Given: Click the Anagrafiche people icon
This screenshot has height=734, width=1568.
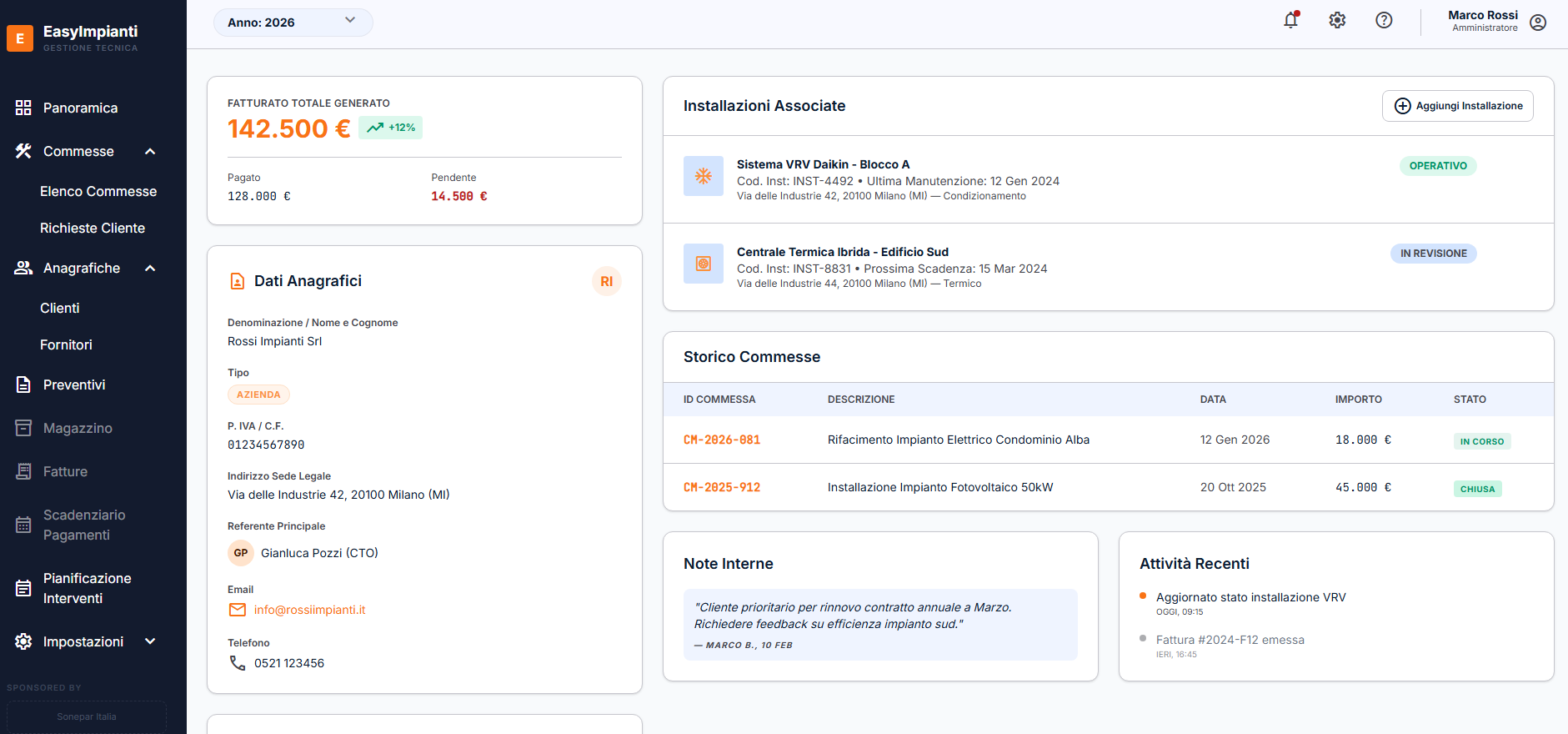Looking at the screenshot, I should coord(23,268).
